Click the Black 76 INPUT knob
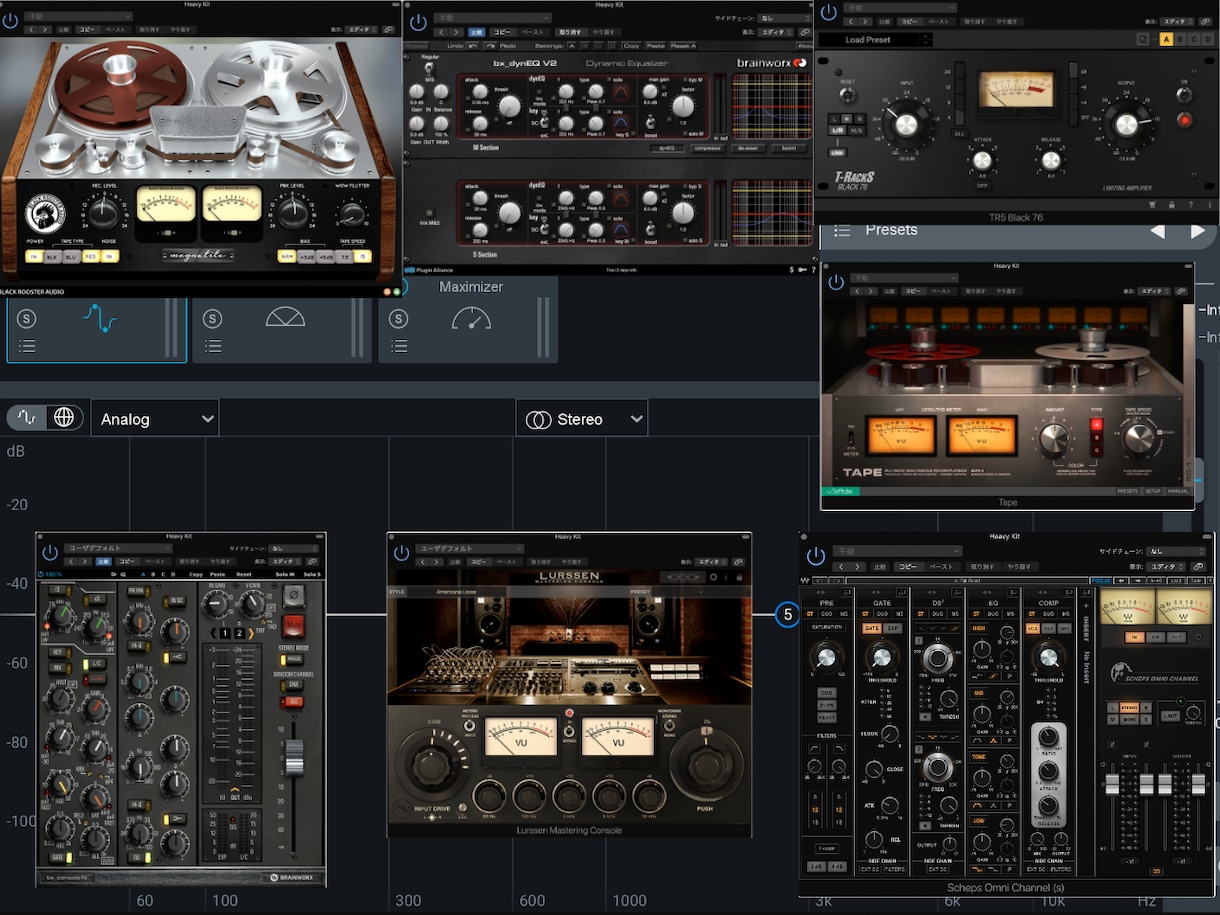This screenshot has width=1220, height=915. click(906, 124)
